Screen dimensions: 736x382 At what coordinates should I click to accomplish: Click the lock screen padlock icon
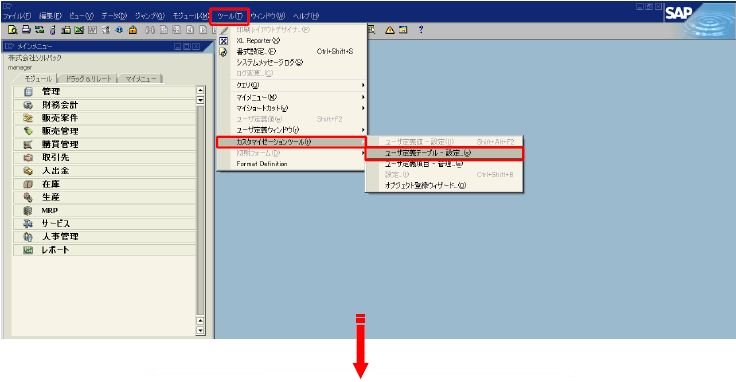click(133, 30)
